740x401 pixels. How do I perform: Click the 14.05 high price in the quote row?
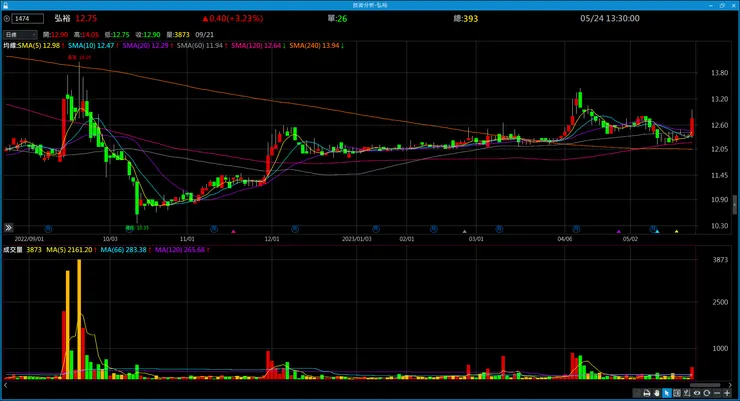pos(90,34)
